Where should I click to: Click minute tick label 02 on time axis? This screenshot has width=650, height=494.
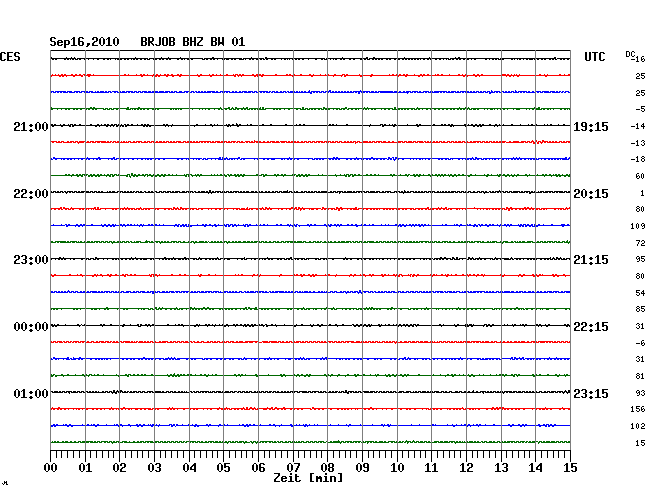point(119,468)
